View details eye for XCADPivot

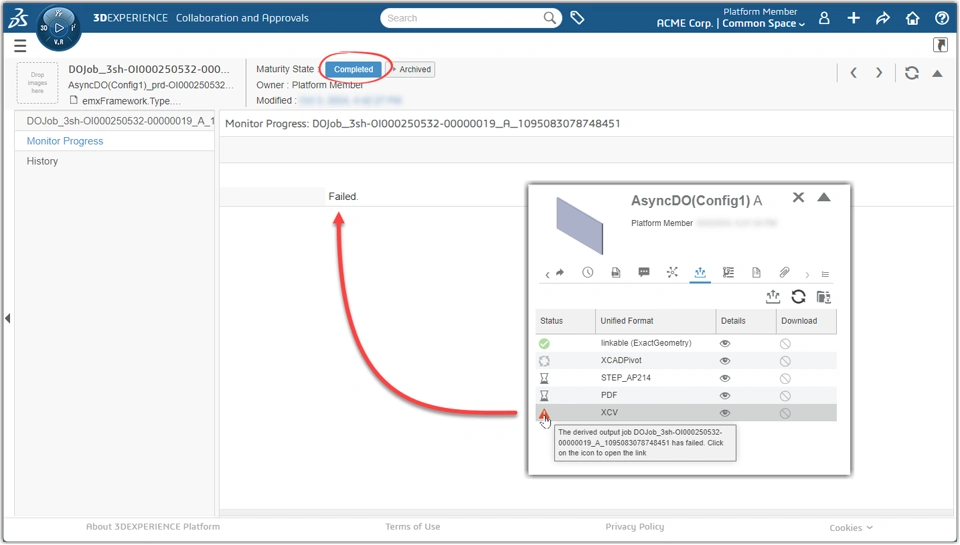[725, 361]
